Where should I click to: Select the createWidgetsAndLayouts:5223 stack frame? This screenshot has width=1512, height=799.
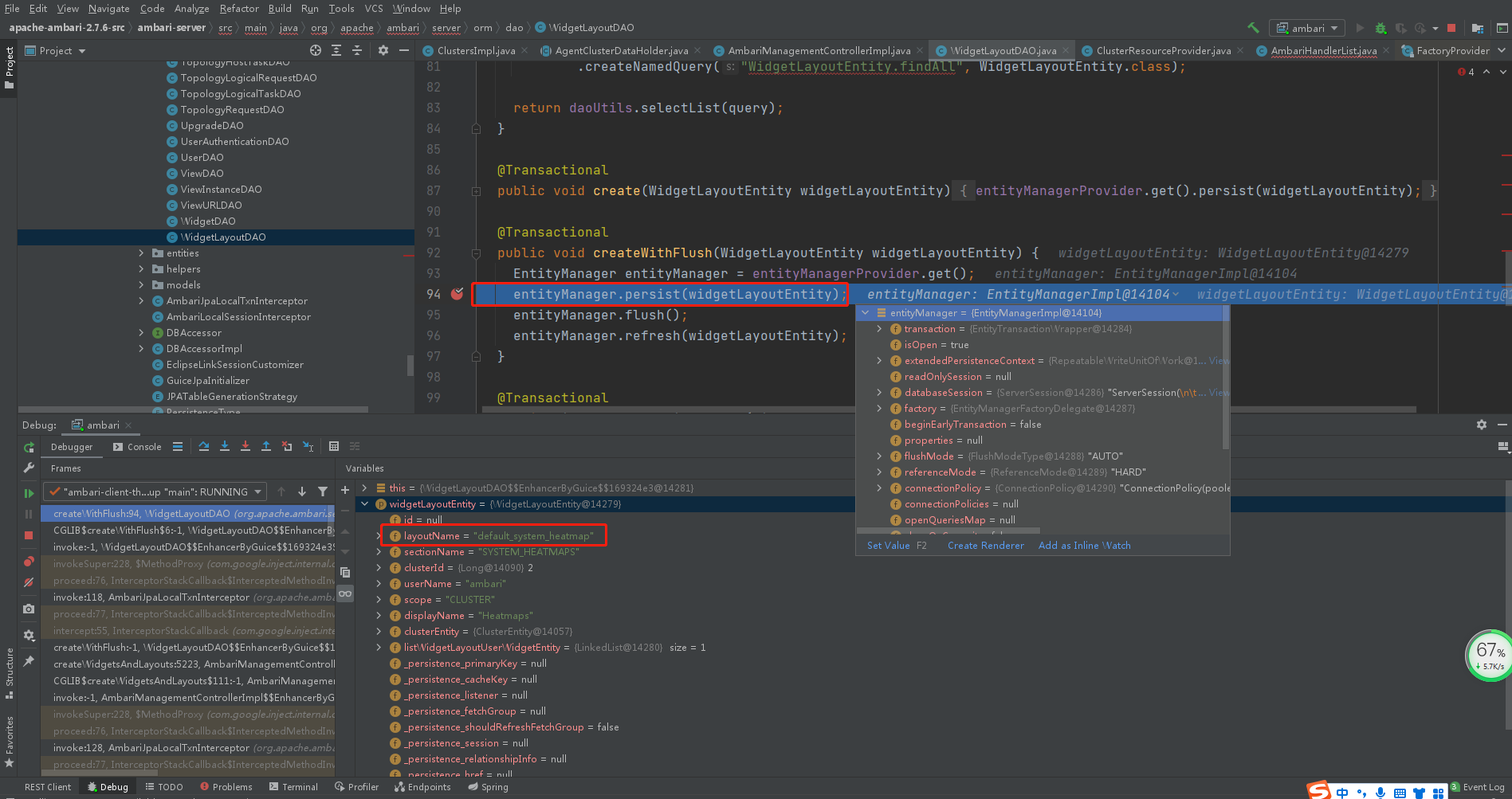pyautogui.click(x=188, y=664)
